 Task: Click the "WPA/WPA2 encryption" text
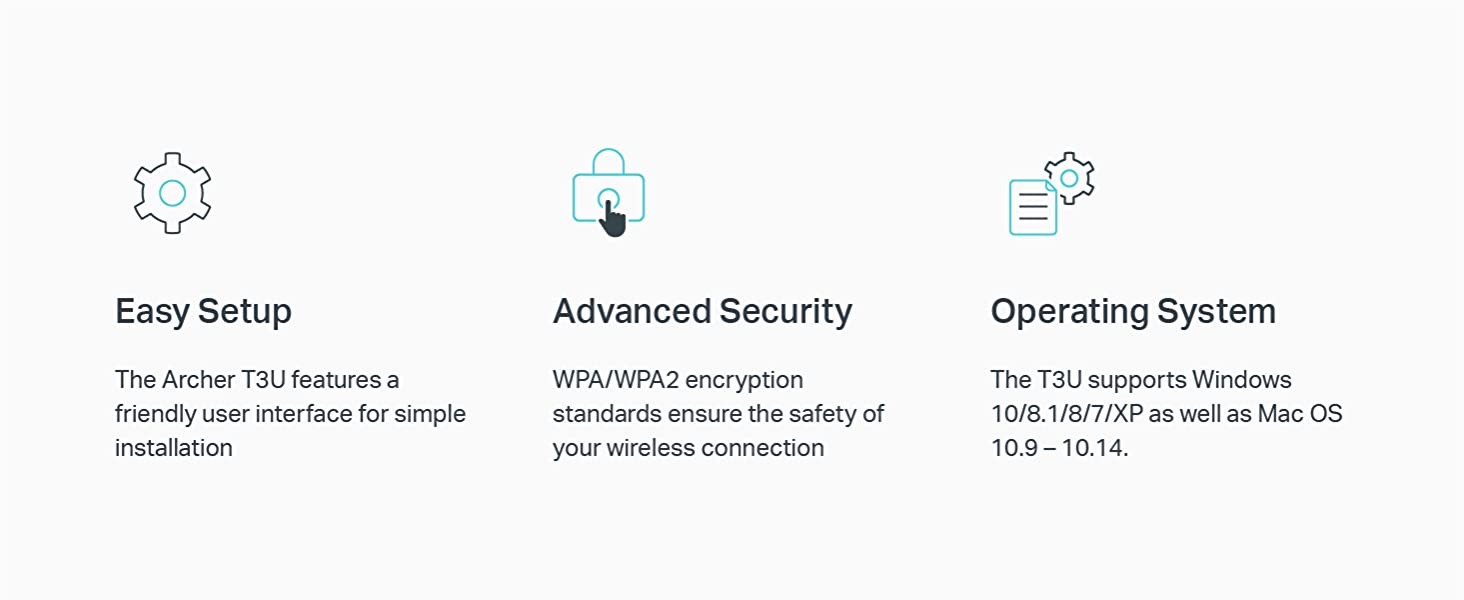point(677,380)
